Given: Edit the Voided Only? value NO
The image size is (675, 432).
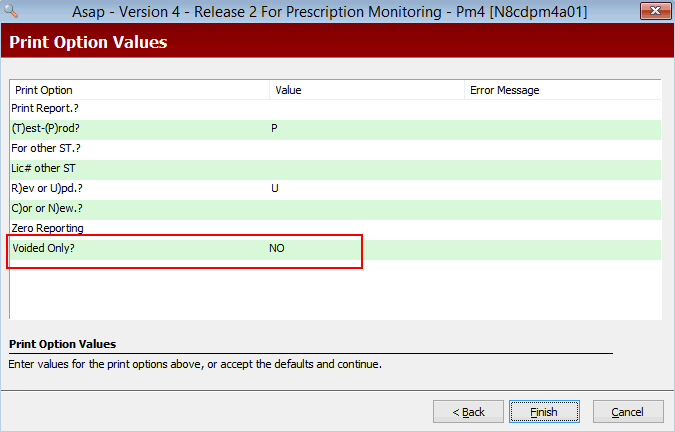Looking at the screenshot, I should coord(367,248).
